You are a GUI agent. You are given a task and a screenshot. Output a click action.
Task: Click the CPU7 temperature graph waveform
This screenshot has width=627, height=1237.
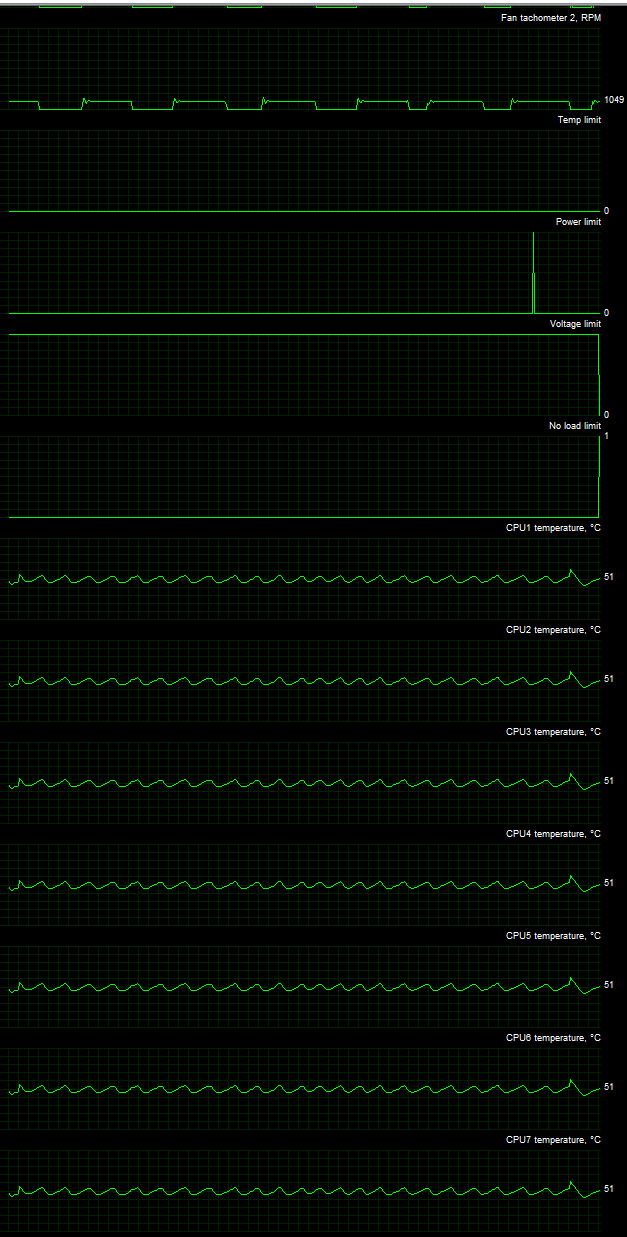(x=304, y=1191)
